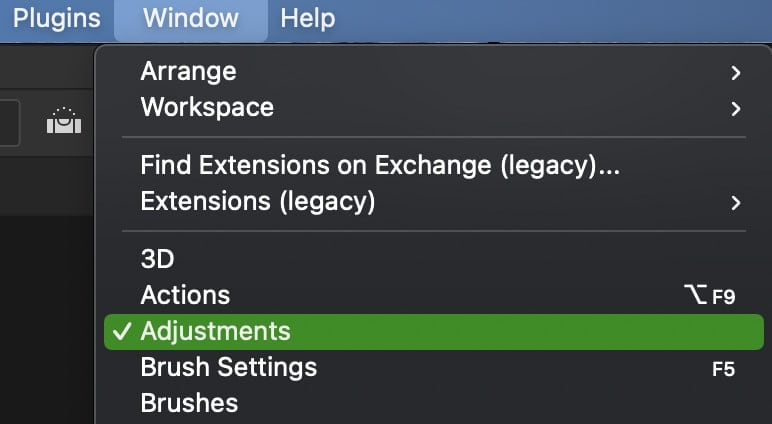Expand the Extensions (legacy) submenu arrow
This screenshot has width=772, height=424.
click(736, 203)
